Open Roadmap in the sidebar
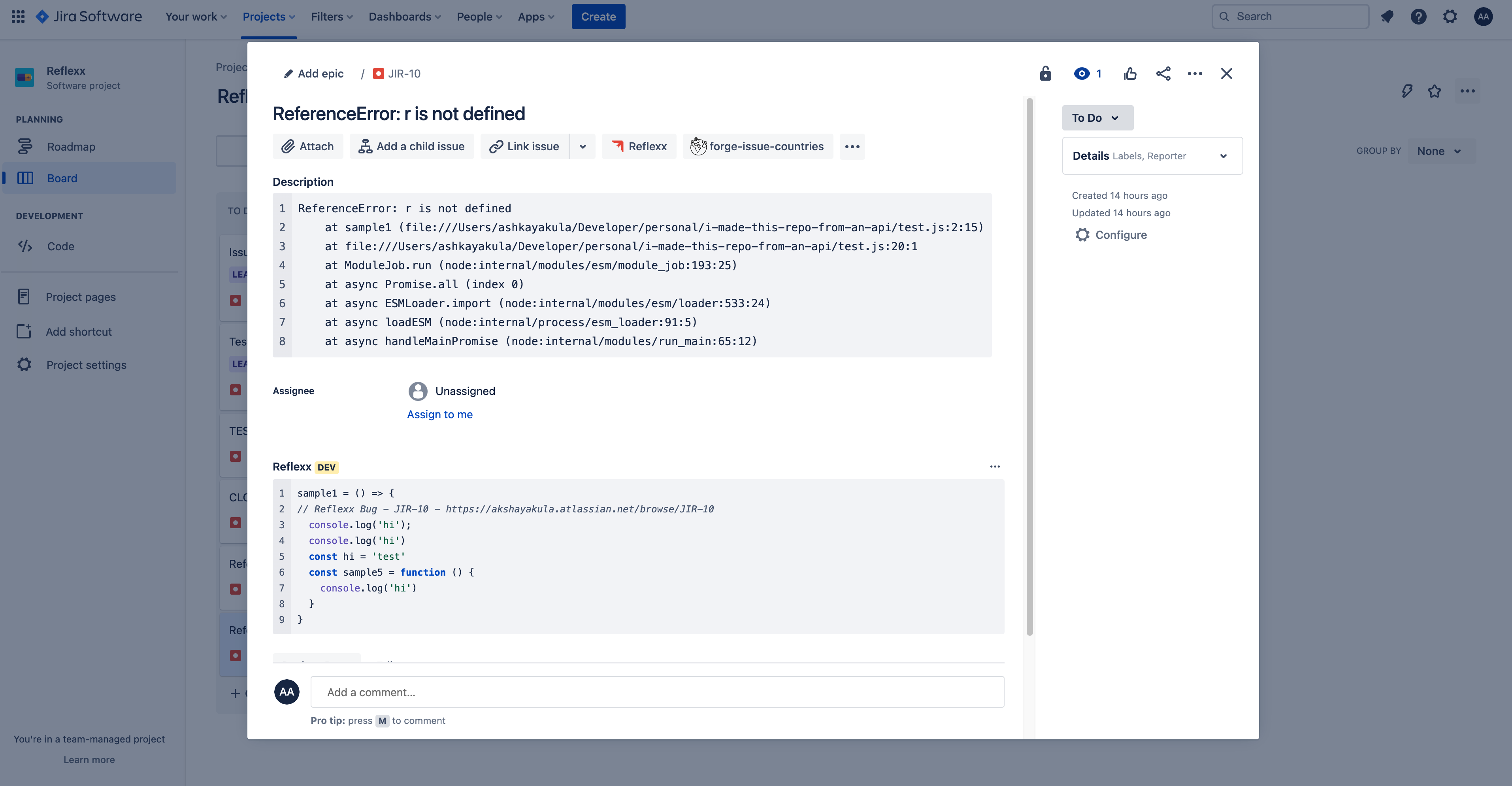The height and width of the screenshot is (786, 1512). 89,146
